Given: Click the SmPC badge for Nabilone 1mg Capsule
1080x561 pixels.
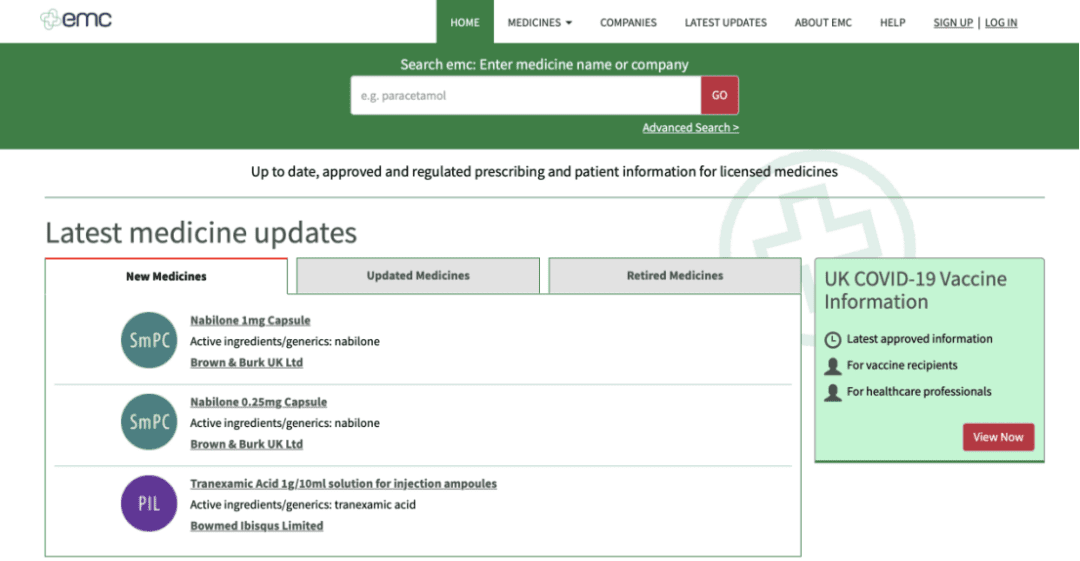Looking at the screenshot, I should (149, 340).
